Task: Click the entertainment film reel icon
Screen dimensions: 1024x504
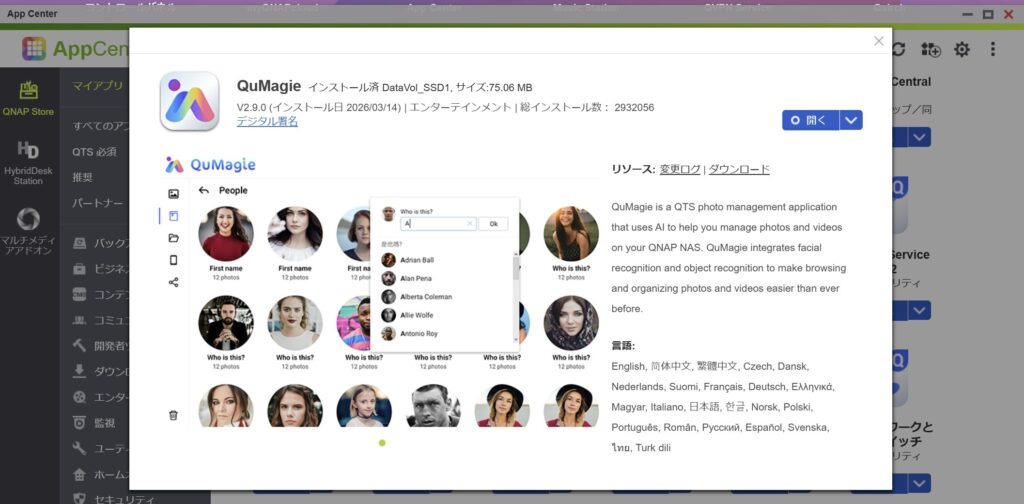Action: coord(80,397)
